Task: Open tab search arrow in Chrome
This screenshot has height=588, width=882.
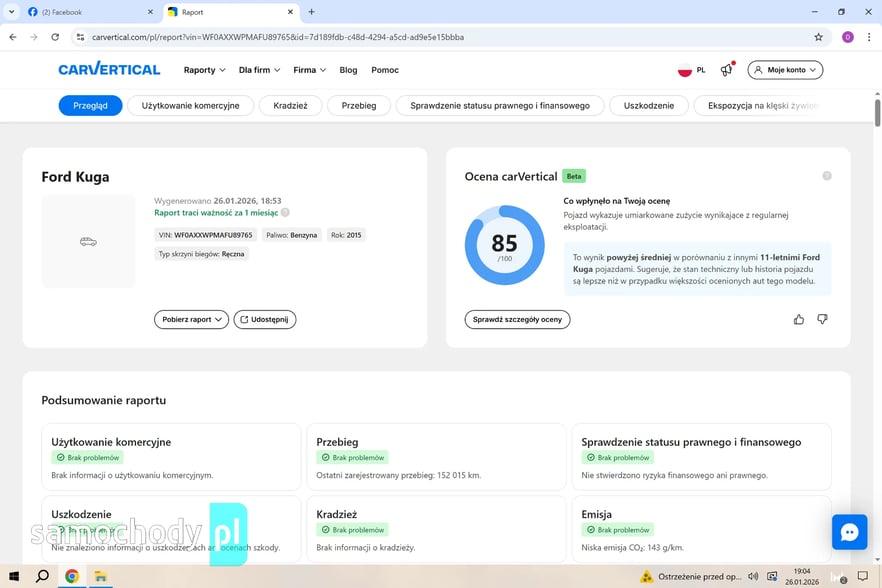Action: (11, 12)
